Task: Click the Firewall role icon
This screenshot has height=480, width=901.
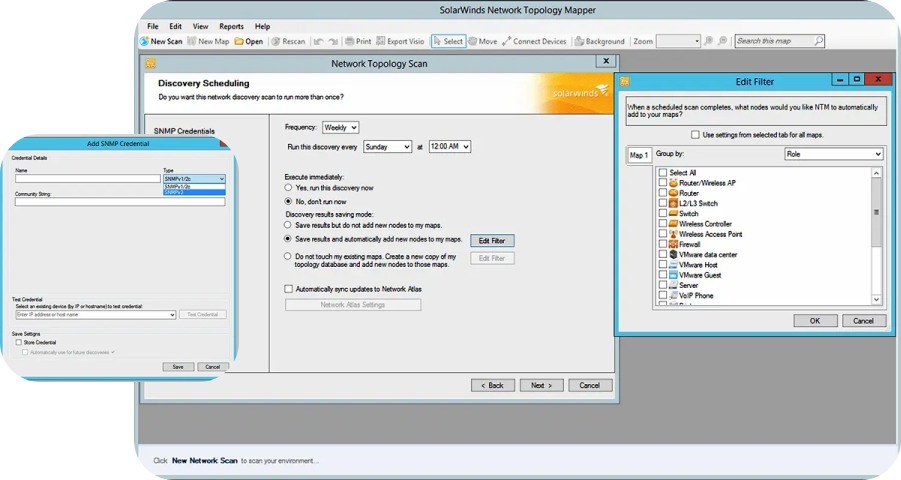Action: [x=673, y=244]
